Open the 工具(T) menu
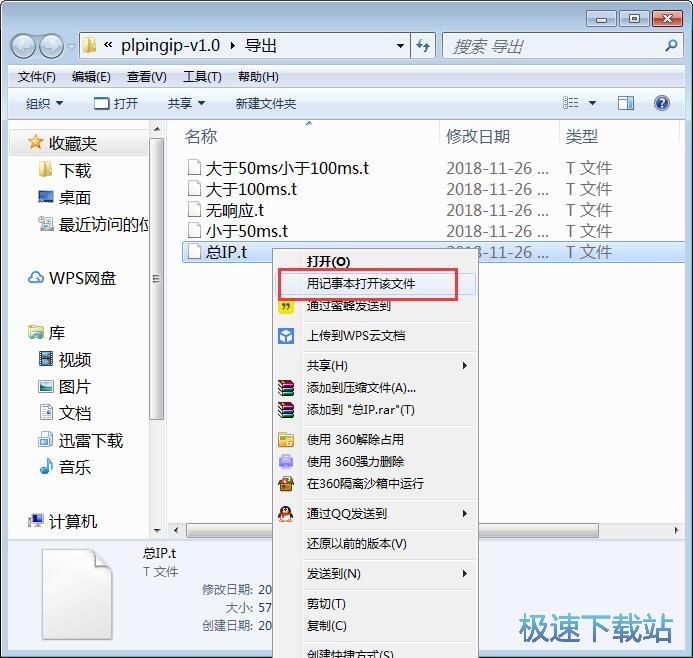Screen dimensions: 693x658 tap(202, 77)
